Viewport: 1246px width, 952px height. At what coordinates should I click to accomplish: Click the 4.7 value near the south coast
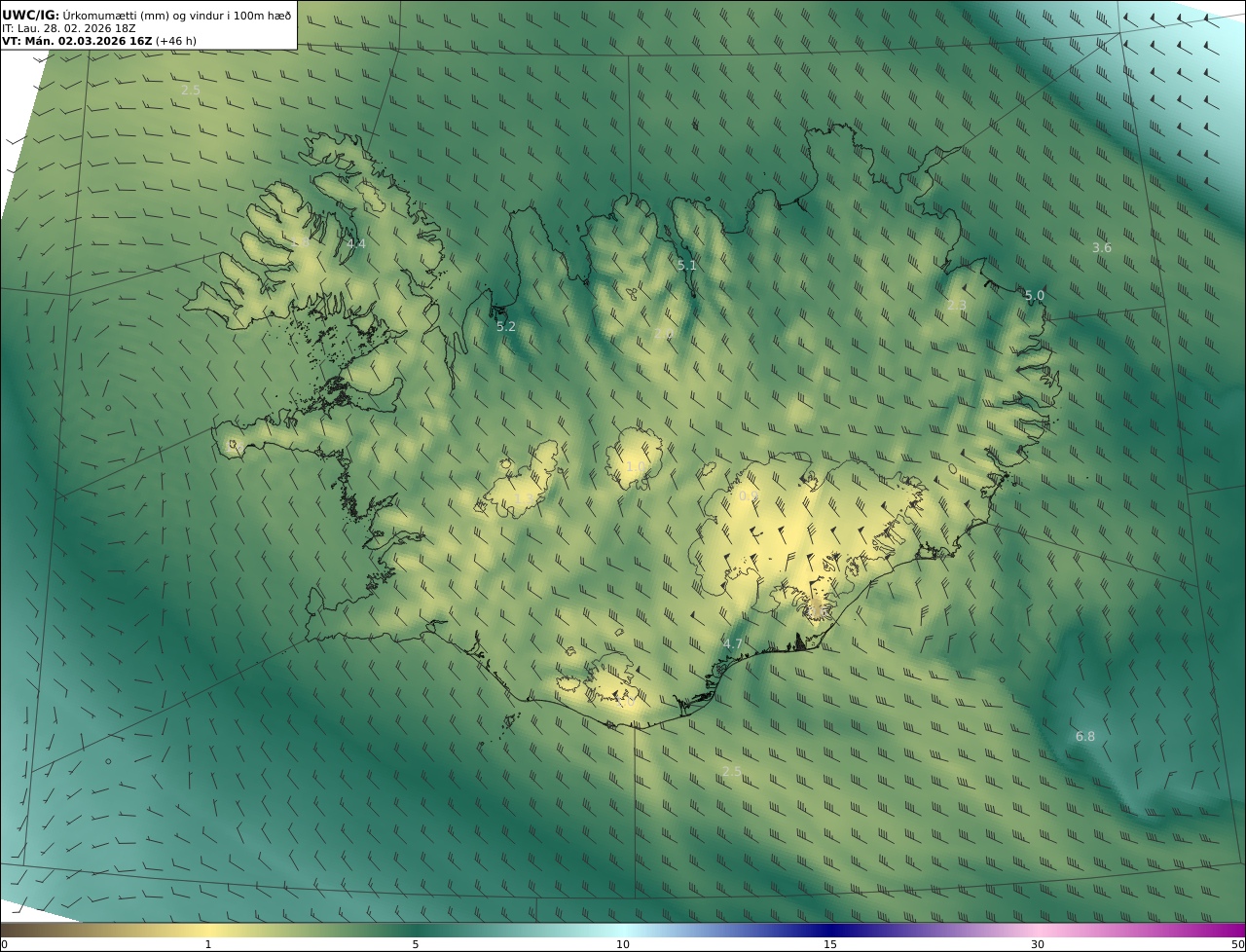point(733,643)
